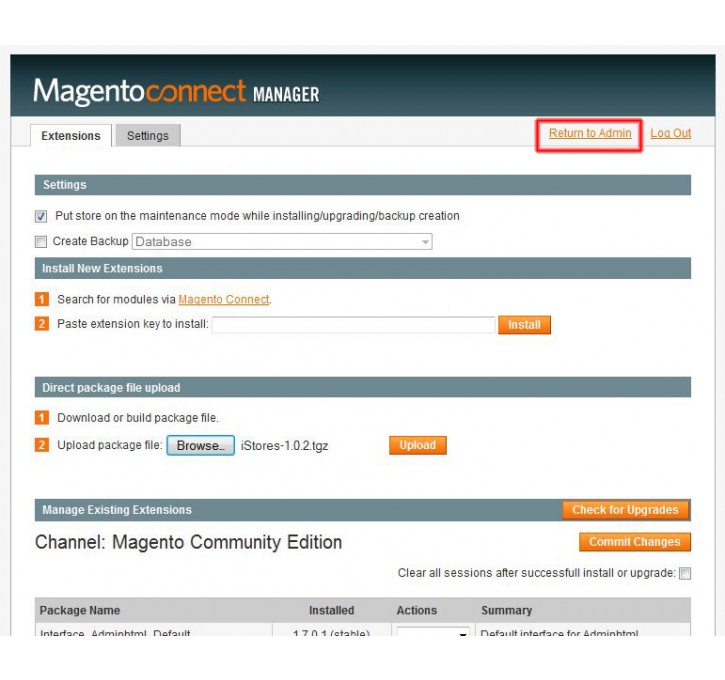The image size is (725, 680).
Task: Click Check for Upgrades button
Action: (625, 509)
